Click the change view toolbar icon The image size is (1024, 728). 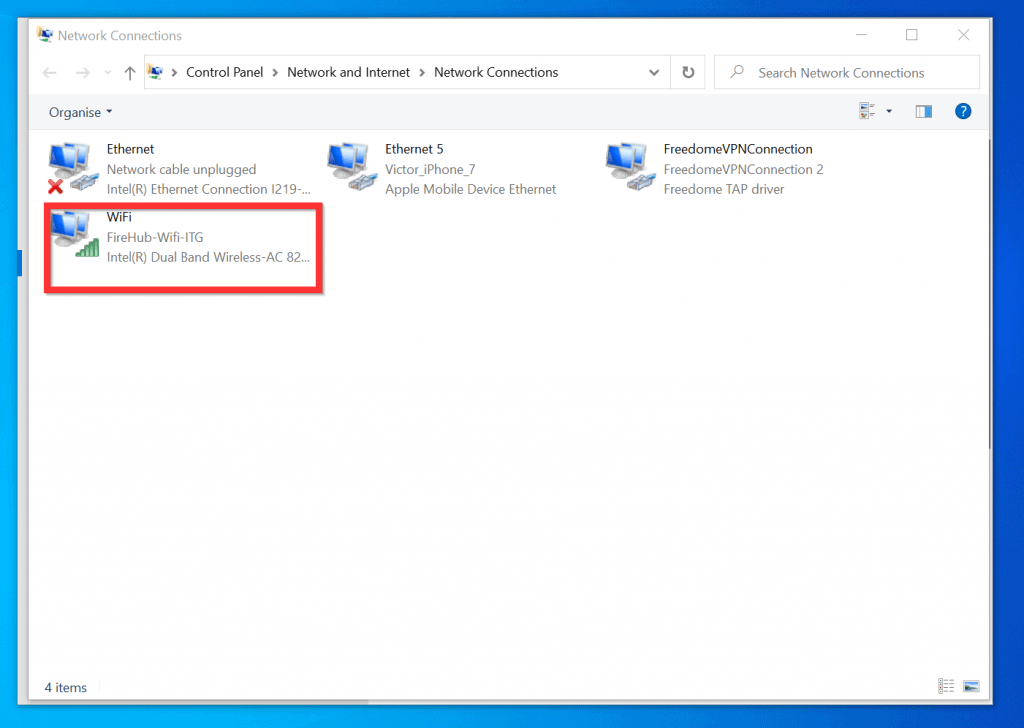click(x=867, y=111)
